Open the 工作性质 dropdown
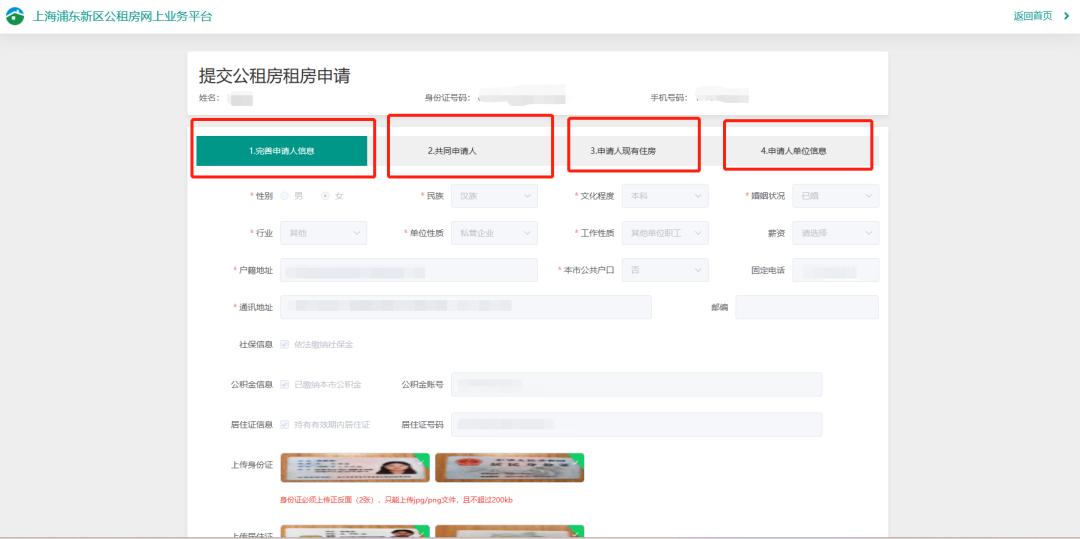This screenshot has height=539, width=1080. 665,233
